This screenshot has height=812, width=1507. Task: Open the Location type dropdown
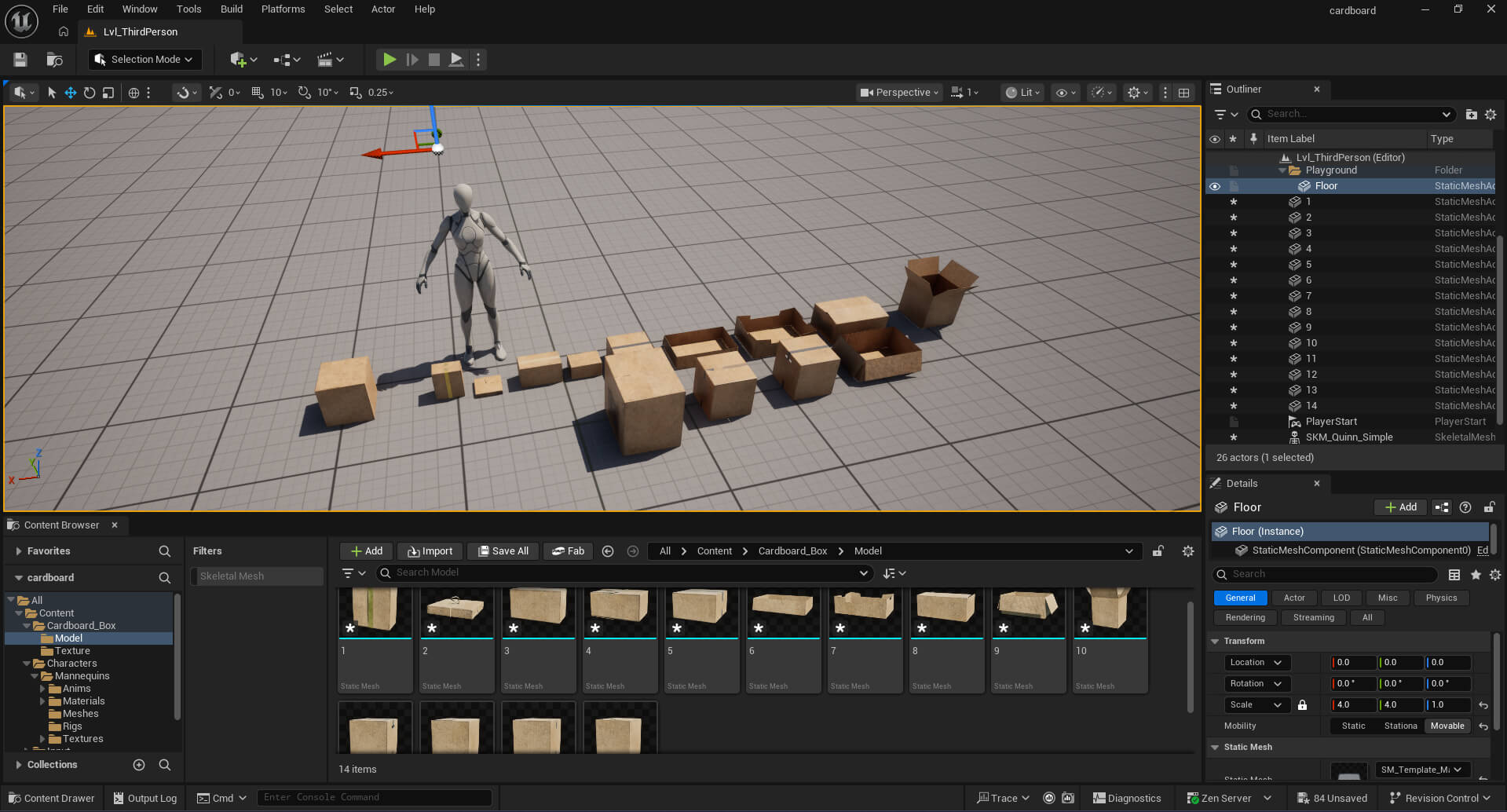point(1257,663)
